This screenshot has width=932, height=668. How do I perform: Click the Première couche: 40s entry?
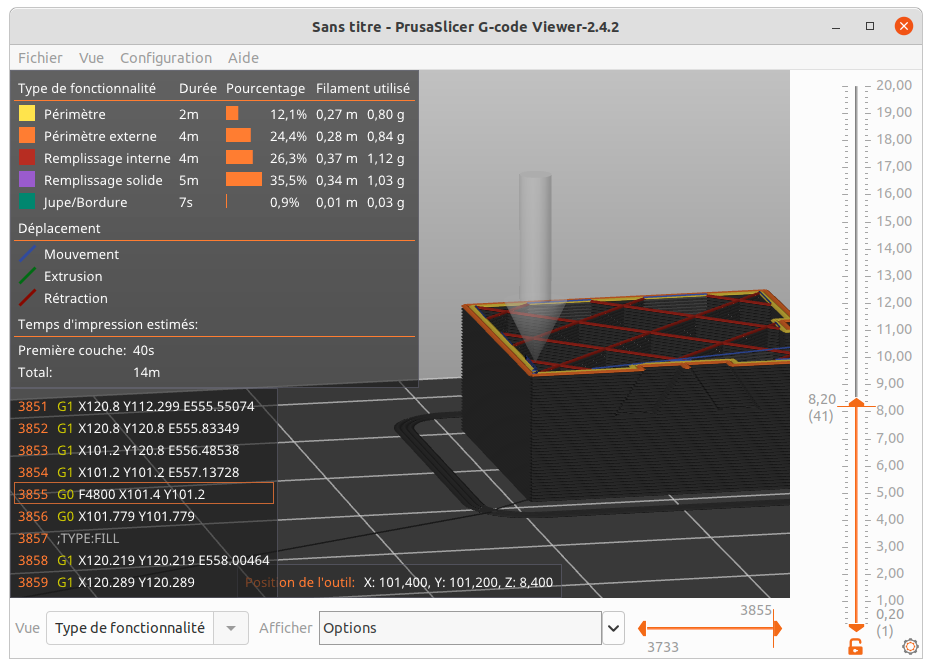[86, 351]
